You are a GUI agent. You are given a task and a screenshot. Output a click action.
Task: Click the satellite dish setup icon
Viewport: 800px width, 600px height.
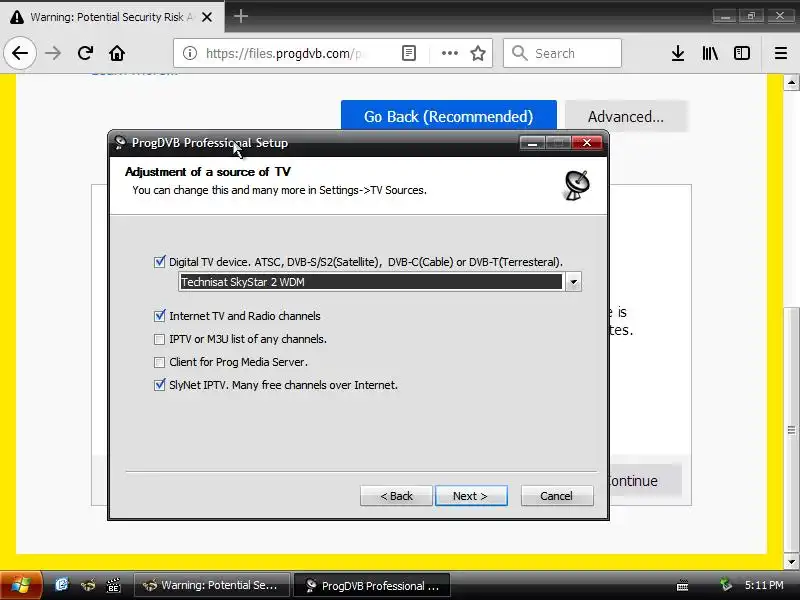[577, 185]
